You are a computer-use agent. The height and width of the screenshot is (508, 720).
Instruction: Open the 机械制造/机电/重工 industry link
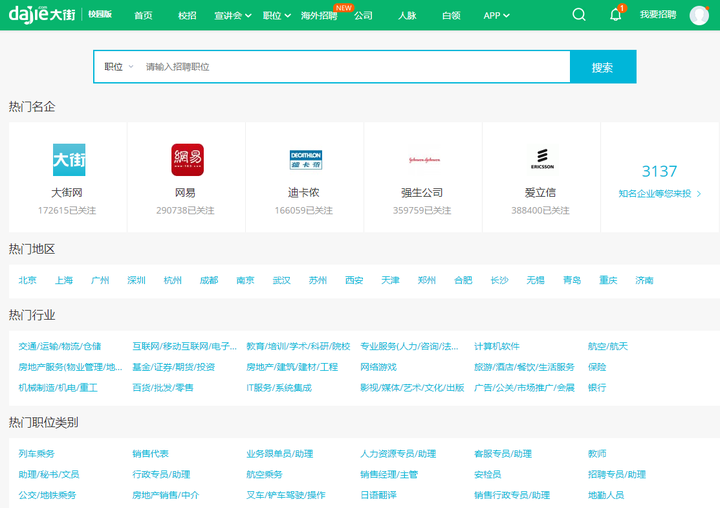[58, 388]
